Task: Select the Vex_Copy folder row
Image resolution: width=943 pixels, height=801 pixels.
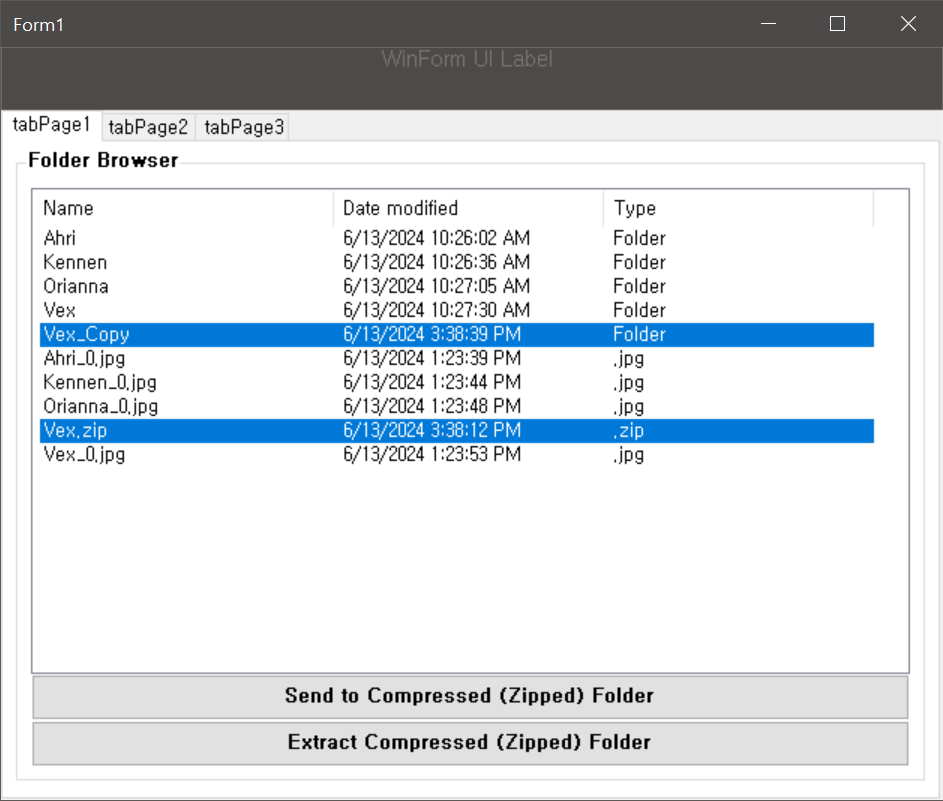Action: 457,334
